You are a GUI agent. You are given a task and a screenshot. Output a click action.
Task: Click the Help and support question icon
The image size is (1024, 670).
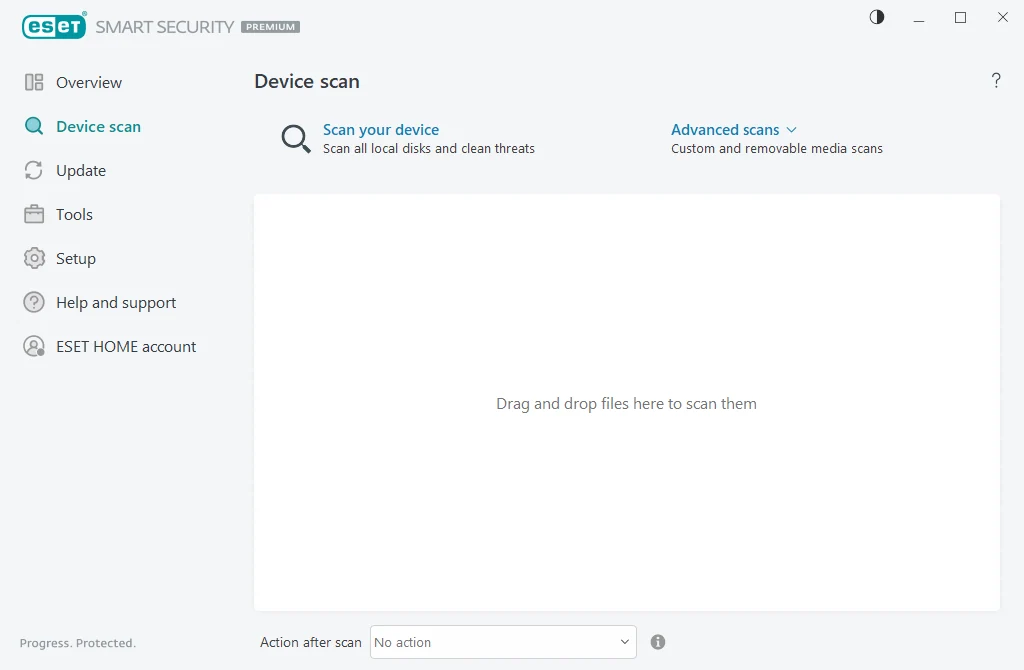coord(34,302)
